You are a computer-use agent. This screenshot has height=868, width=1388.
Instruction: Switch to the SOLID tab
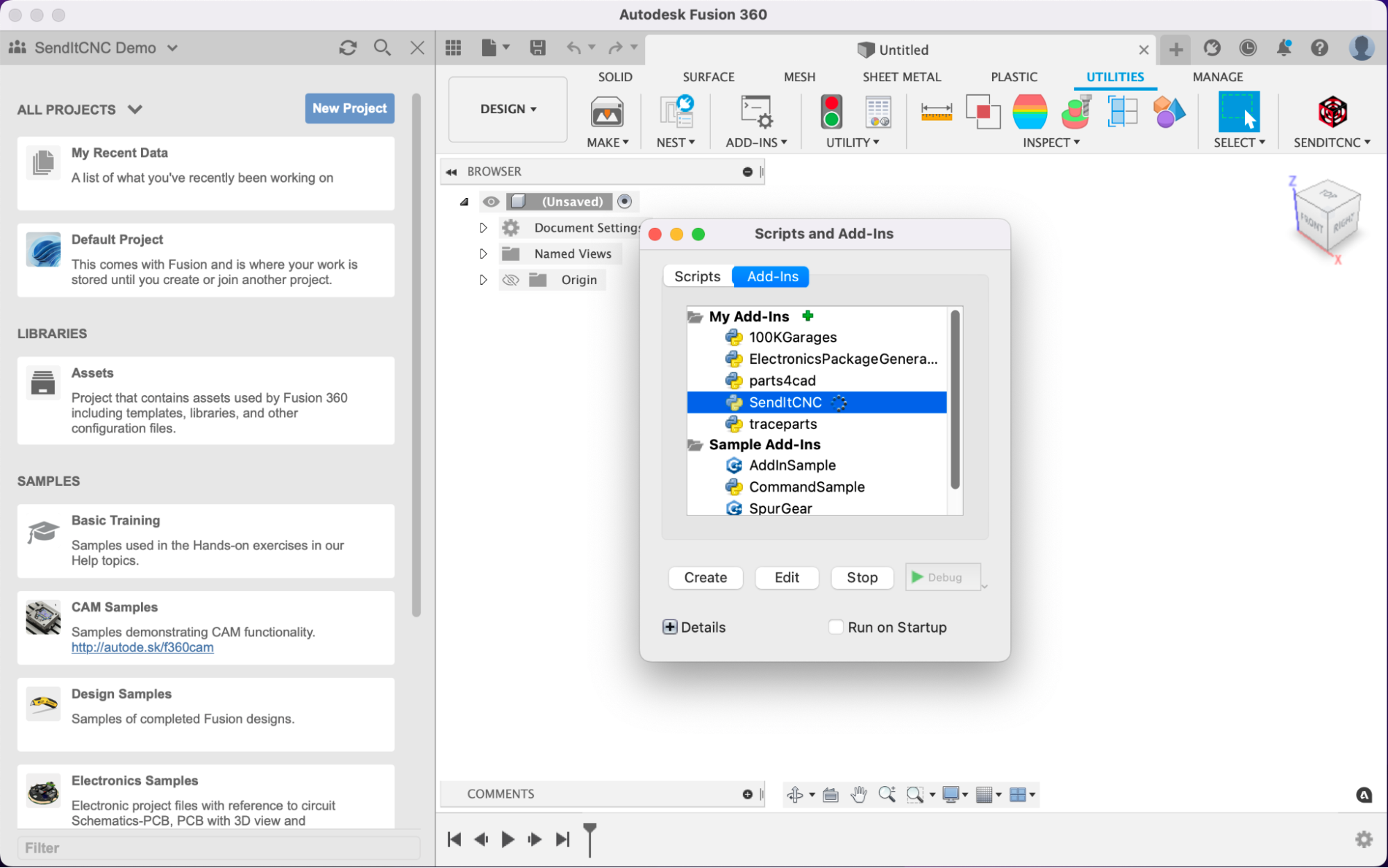pos(615,77)
